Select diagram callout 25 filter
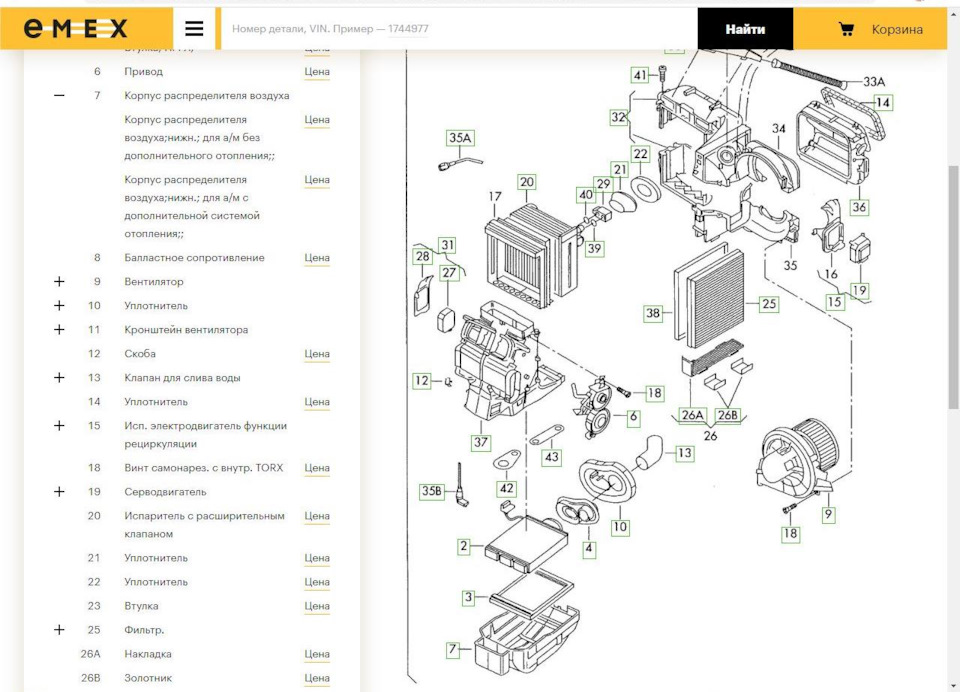 coord(769,303)
